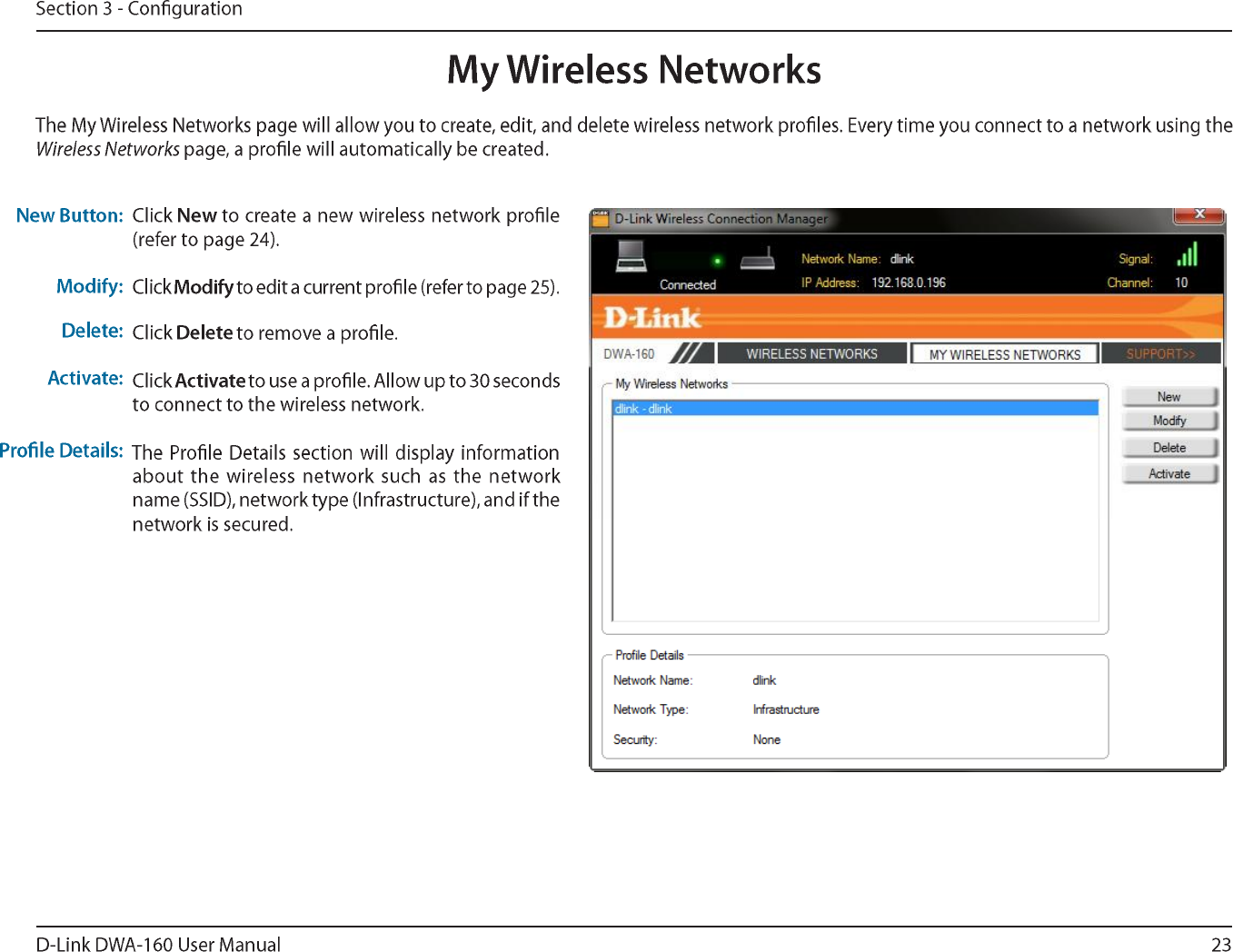Click the 'DWA-160' model label
This screenshot has width=1233, height=952.
click(x=629, y=354)
